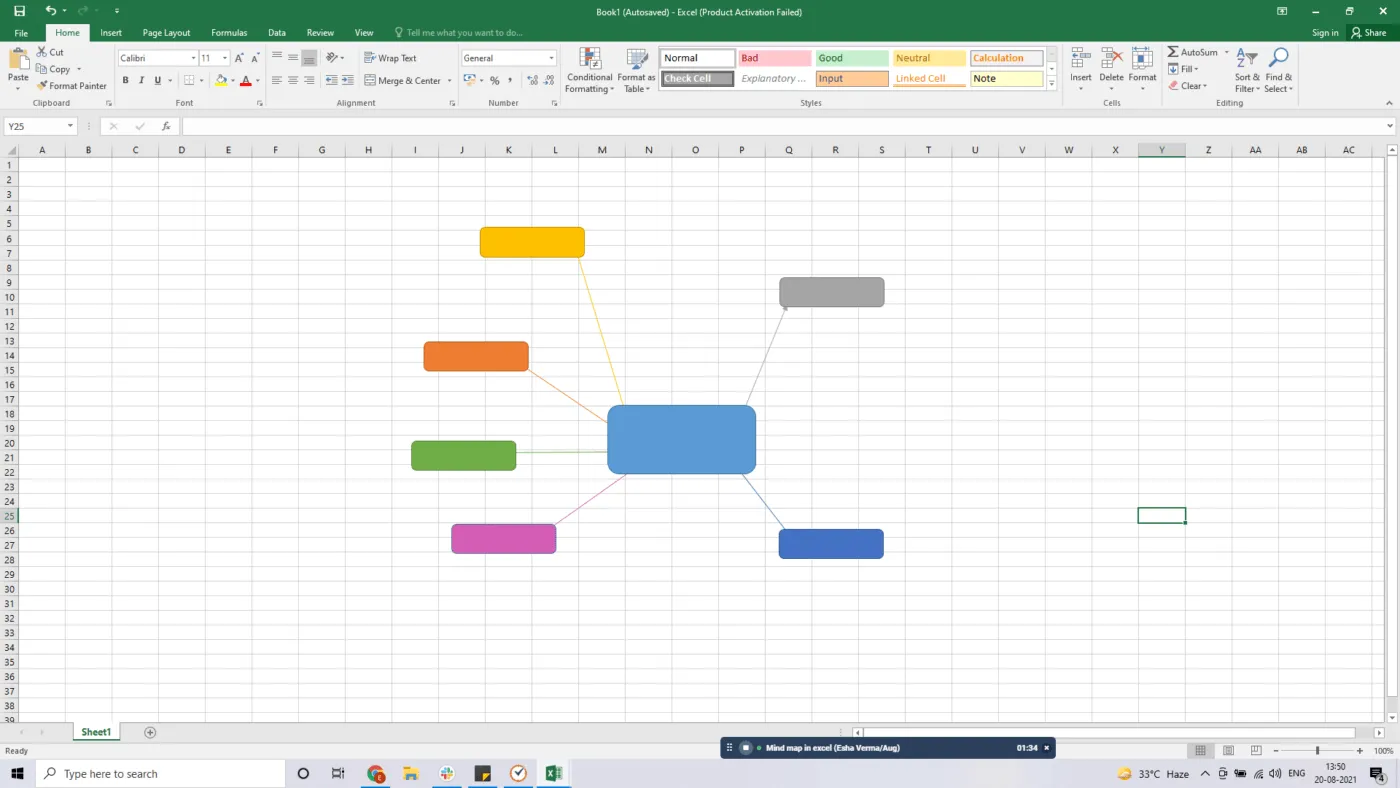Viewport: 1400px width, 788px height.
Task: Expand the Number Format dropdown showing General
Action: pyautogui.click(x=551, y=57)
